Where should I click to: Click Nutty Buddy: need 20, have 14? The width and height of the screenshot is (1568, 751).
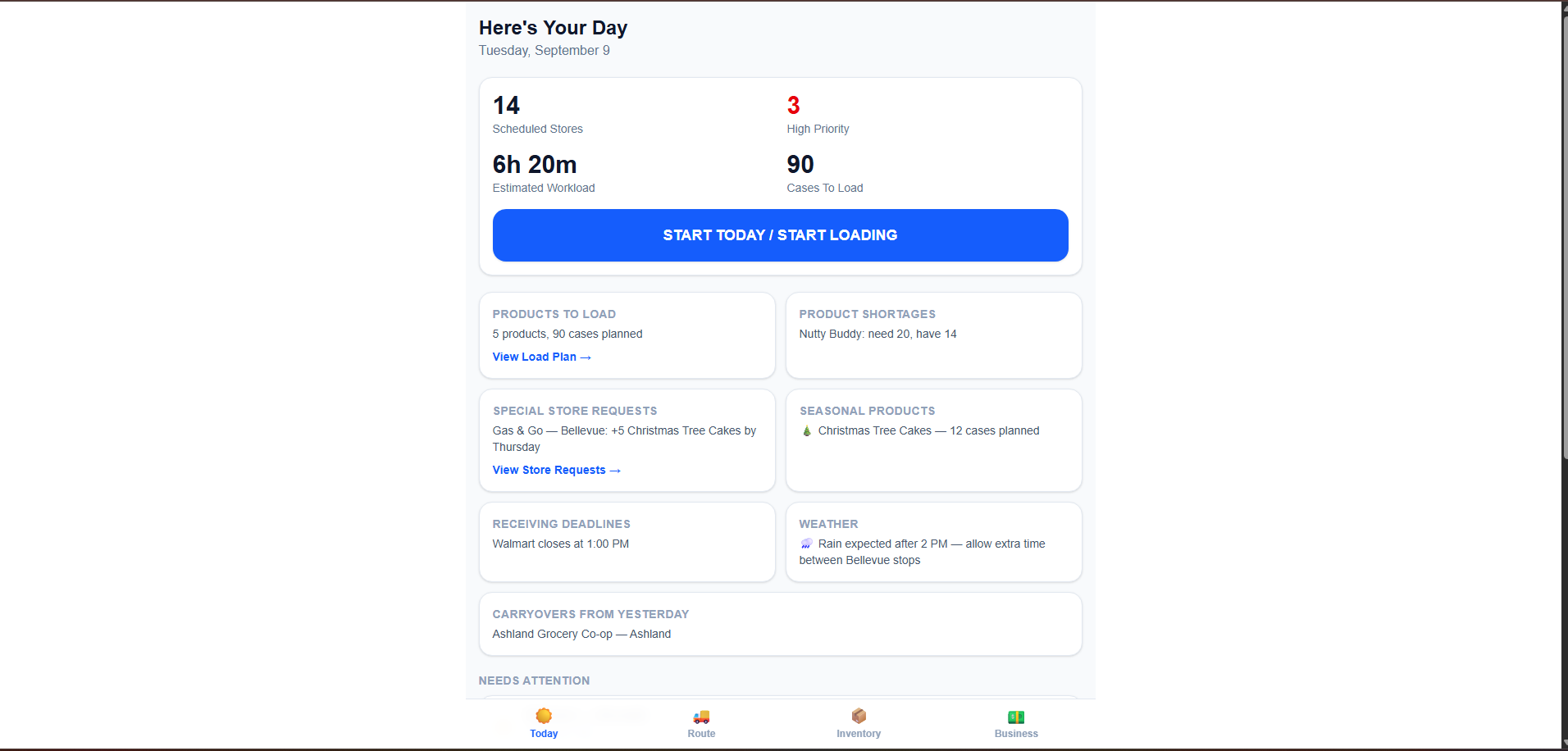(877, 334)
